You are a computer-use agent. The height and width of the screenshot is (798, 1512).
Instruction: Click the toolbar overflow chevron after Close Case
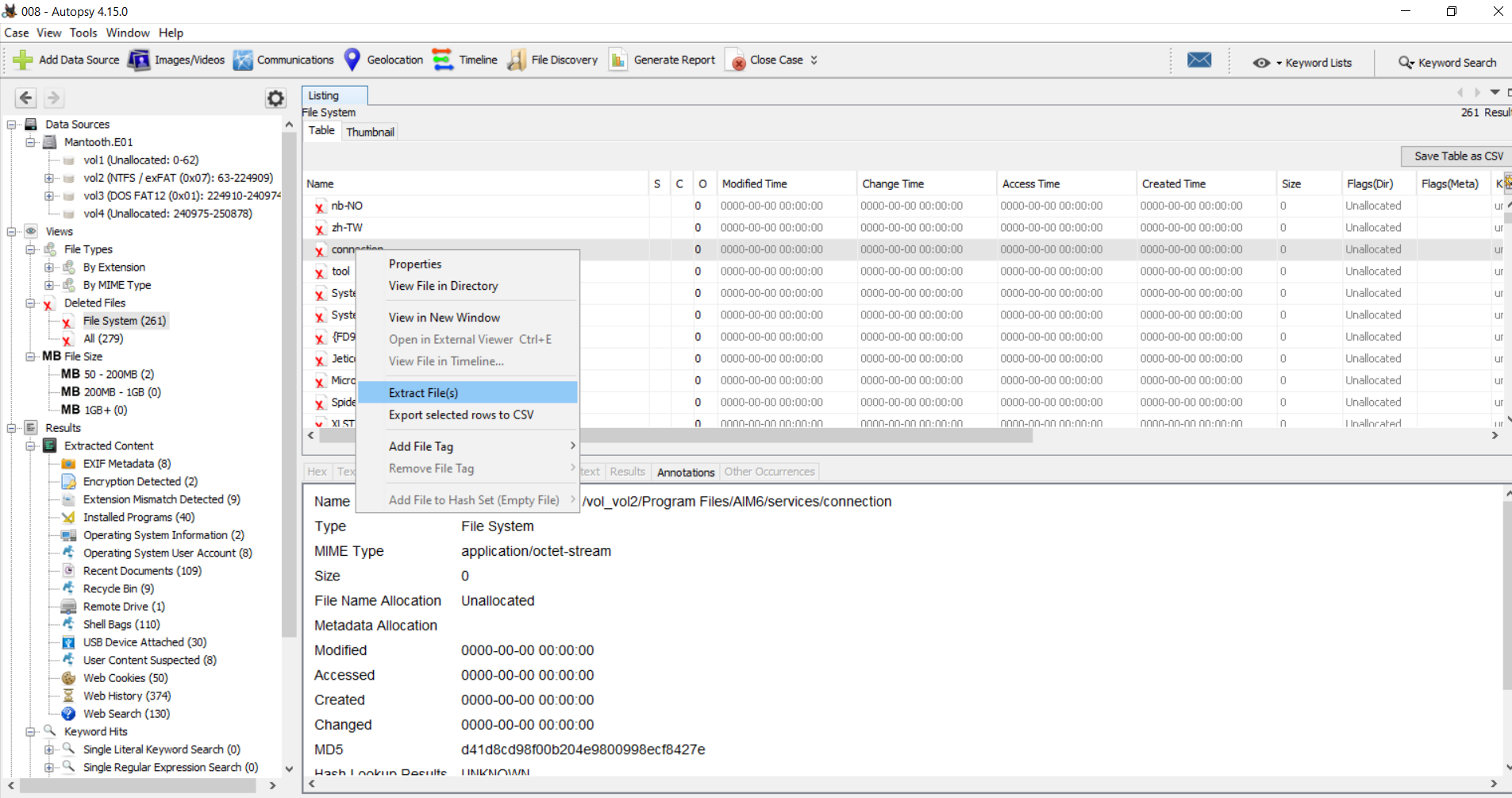[x=814, y=60]
